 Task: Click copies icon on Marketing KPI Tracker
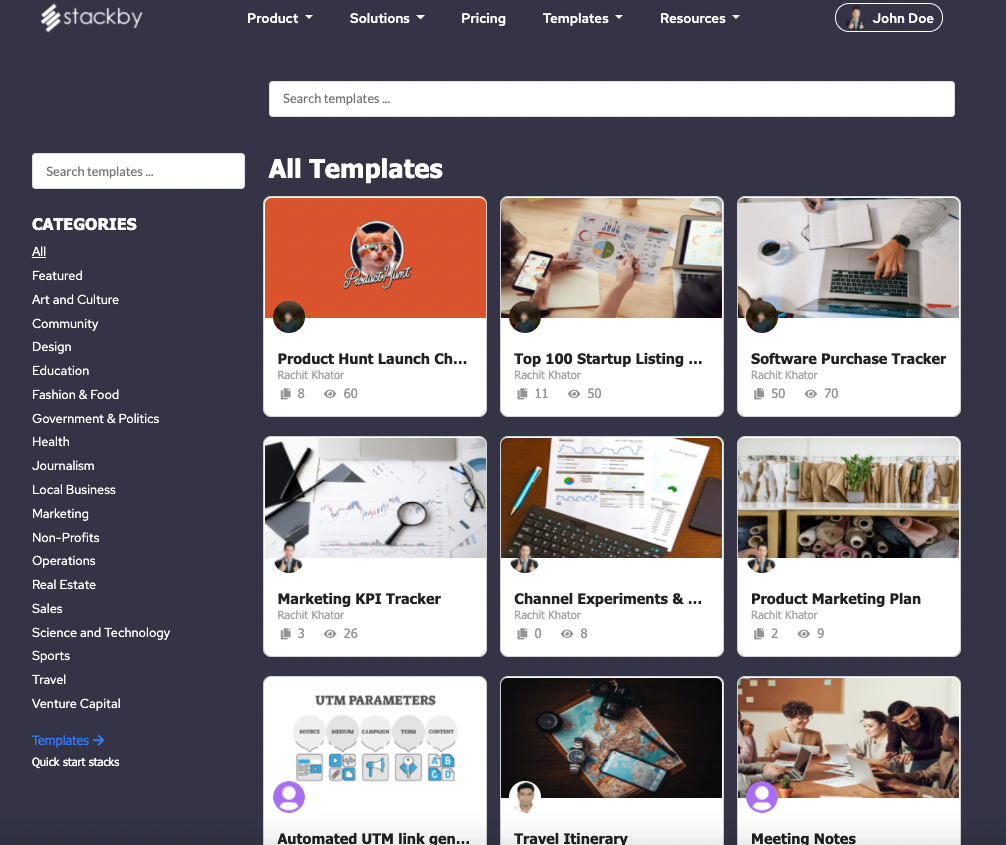(x=286, y=634)
